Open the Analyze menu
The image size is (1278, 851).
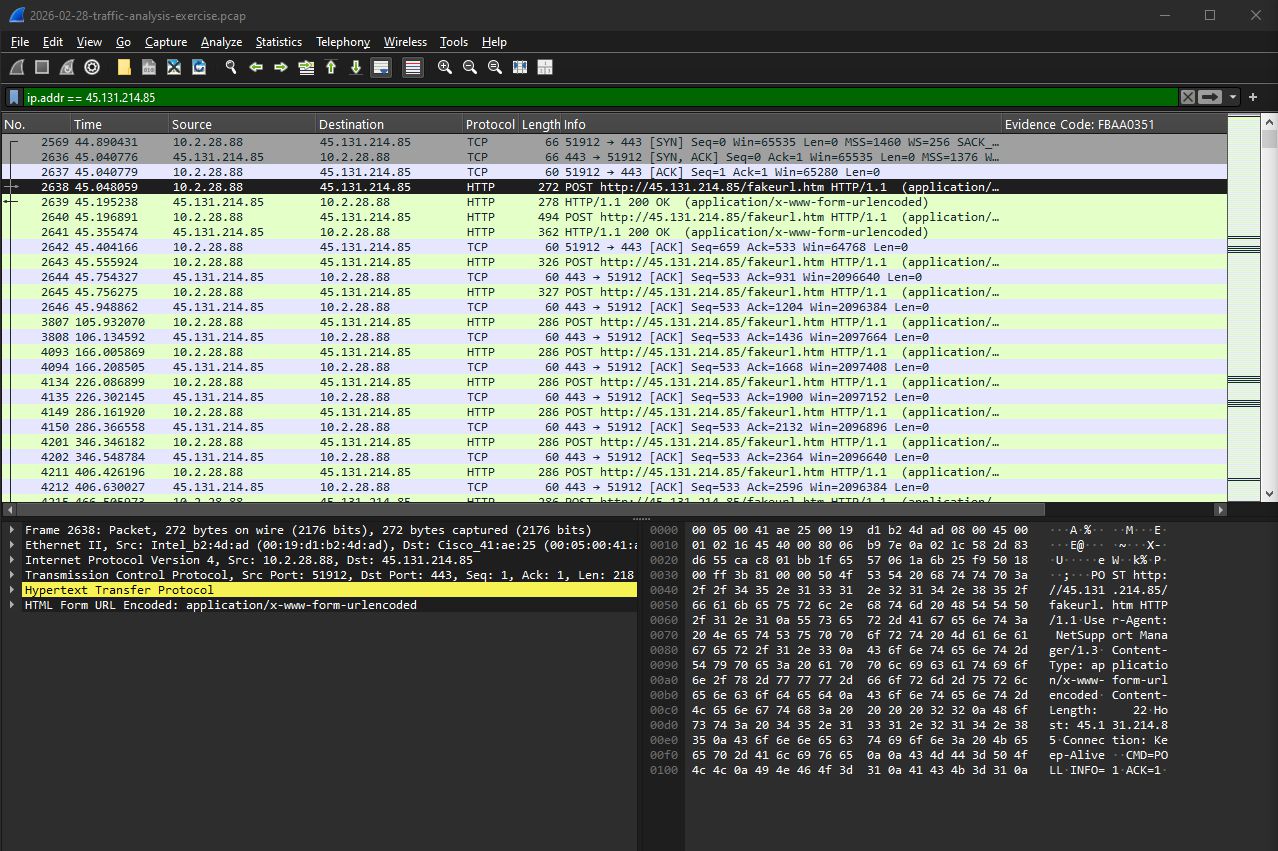221,42
